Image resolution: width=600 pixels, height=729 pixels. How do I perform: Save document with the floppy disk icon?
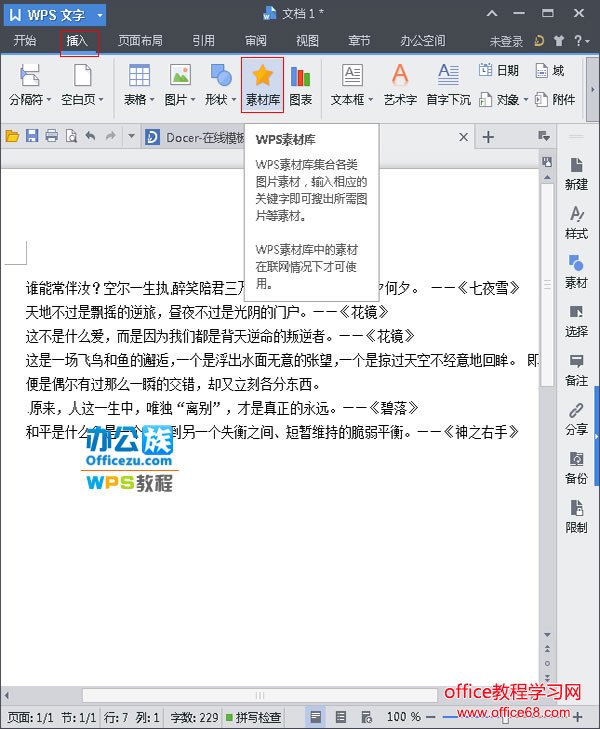coord(32,136)
